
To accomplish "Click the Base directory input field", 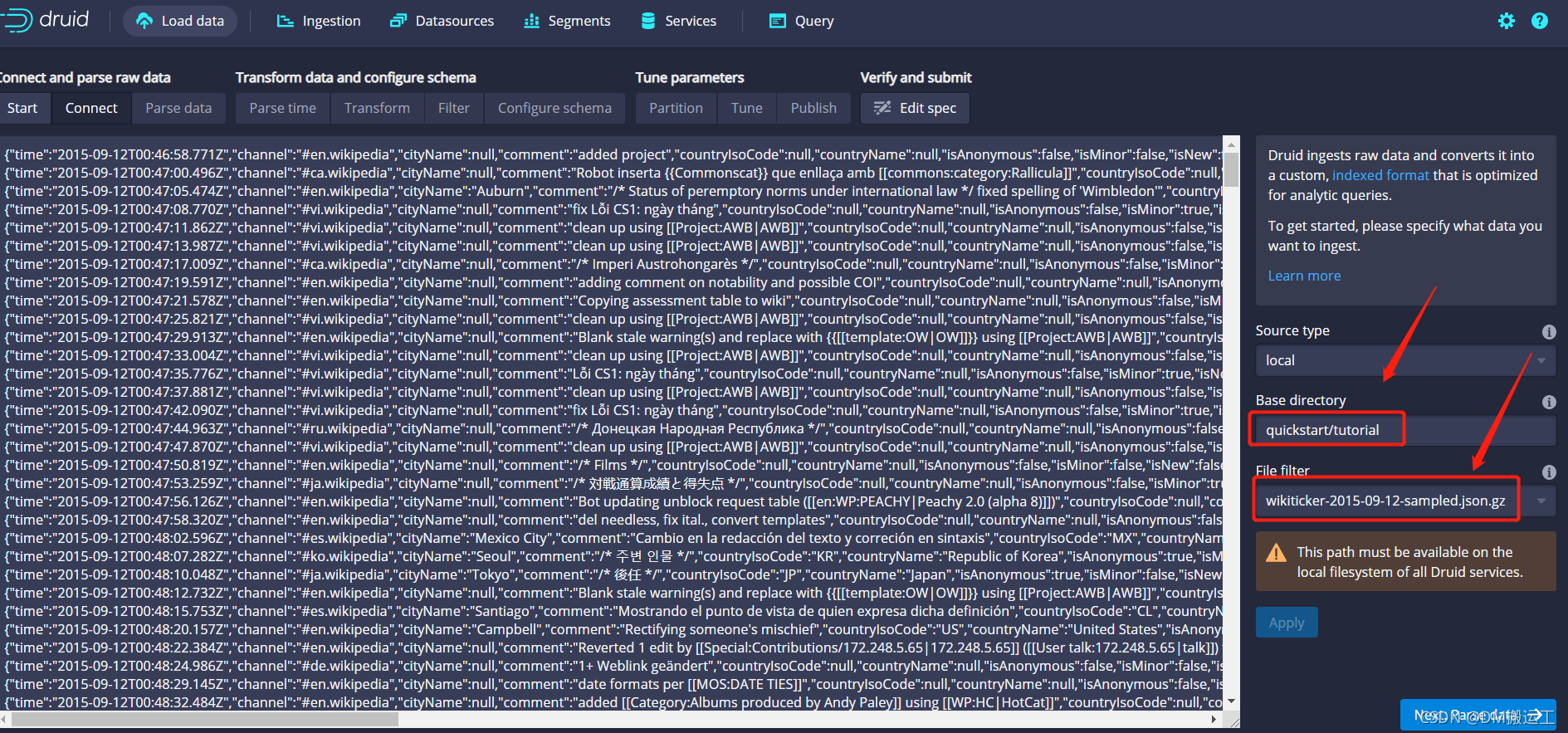I will pos(1405,430).
